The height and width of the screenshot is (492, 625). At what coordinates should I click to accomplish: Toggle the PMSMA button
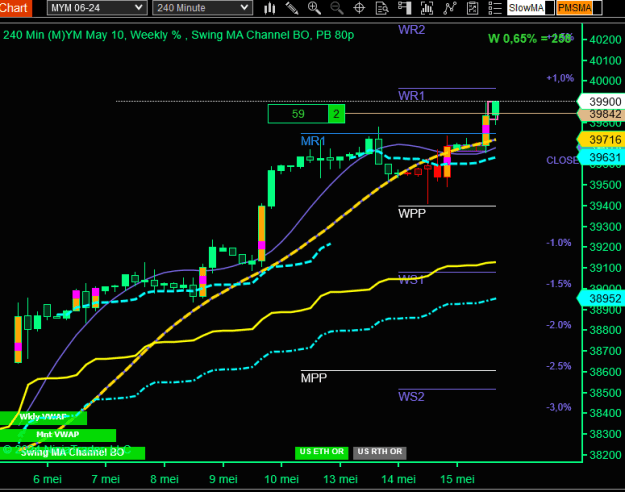tap(579, 8)
